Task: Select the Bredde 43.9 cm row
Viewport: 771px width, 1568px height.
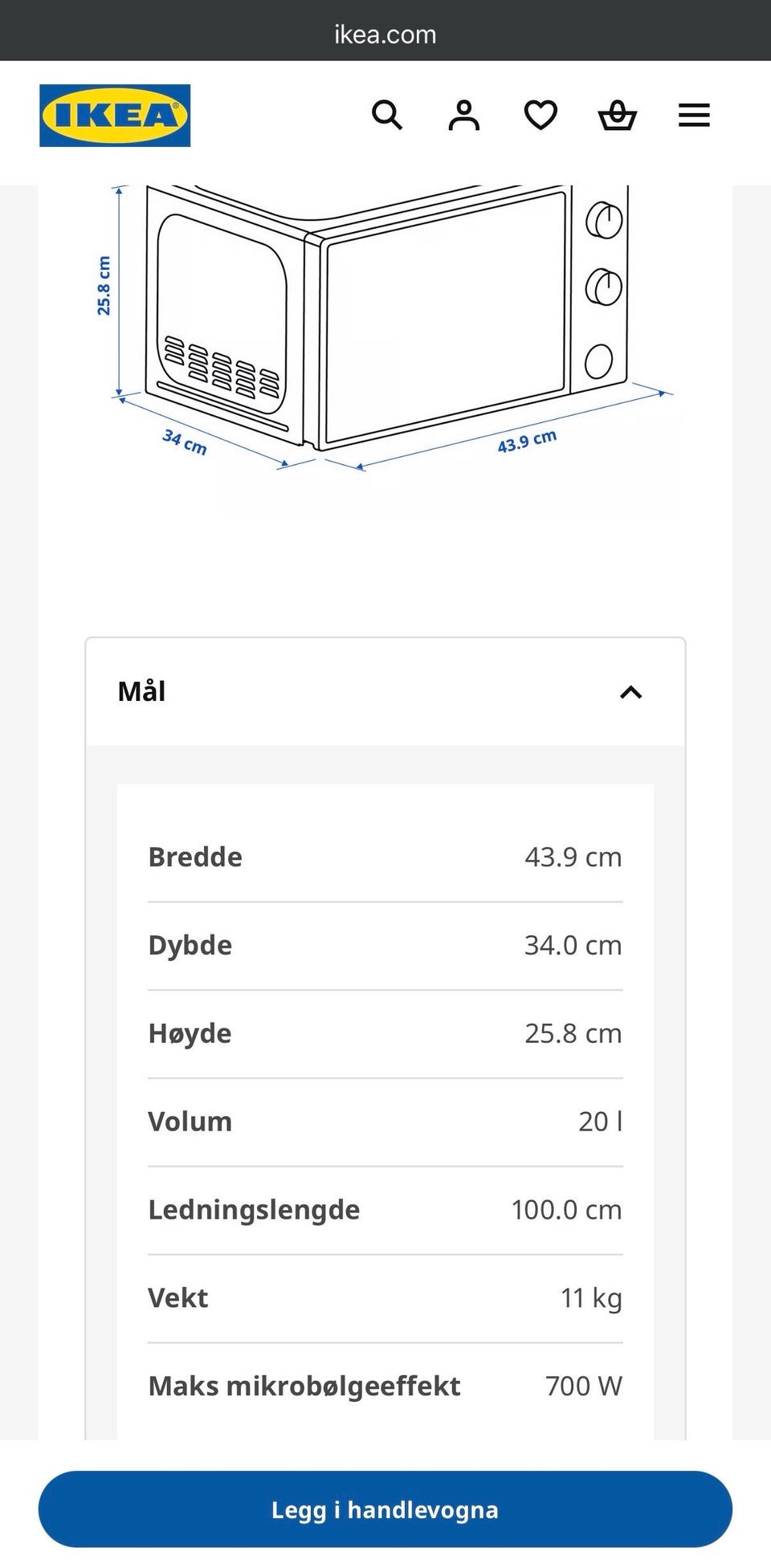Action: coord(385,857)
